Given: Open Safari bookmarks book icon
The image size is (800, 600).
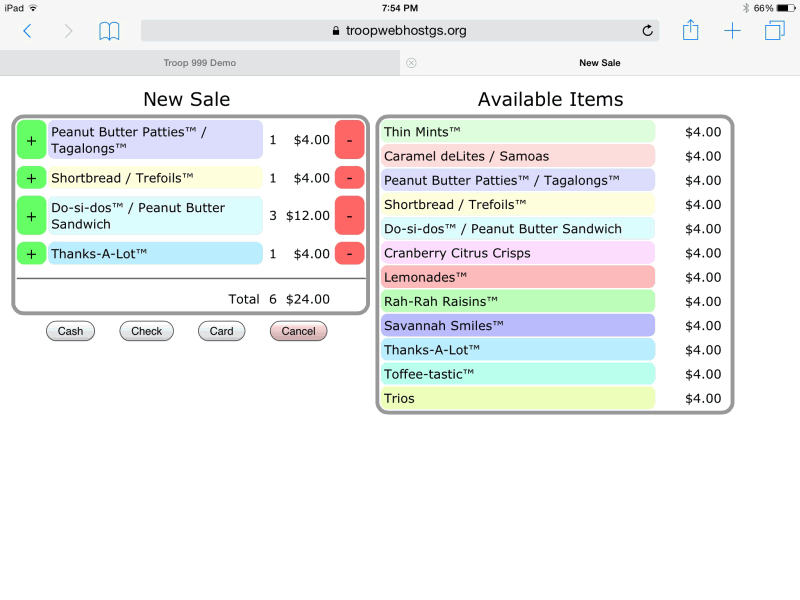Looking at the screenshot, I should pyautogui.click(x=109, y=31).
